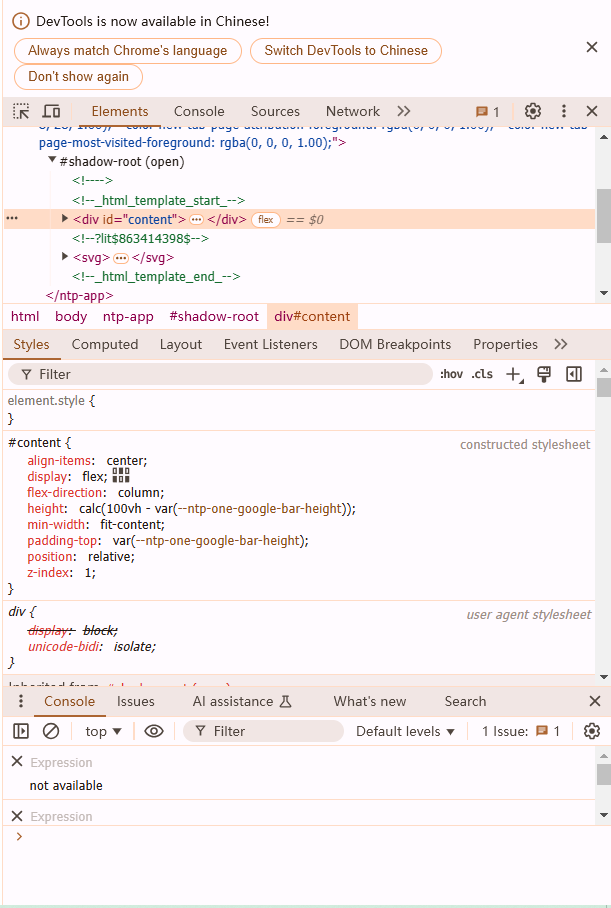Activate the inspect element picker icon
This screenshot has height=908, width=611.
click(21, 111)
